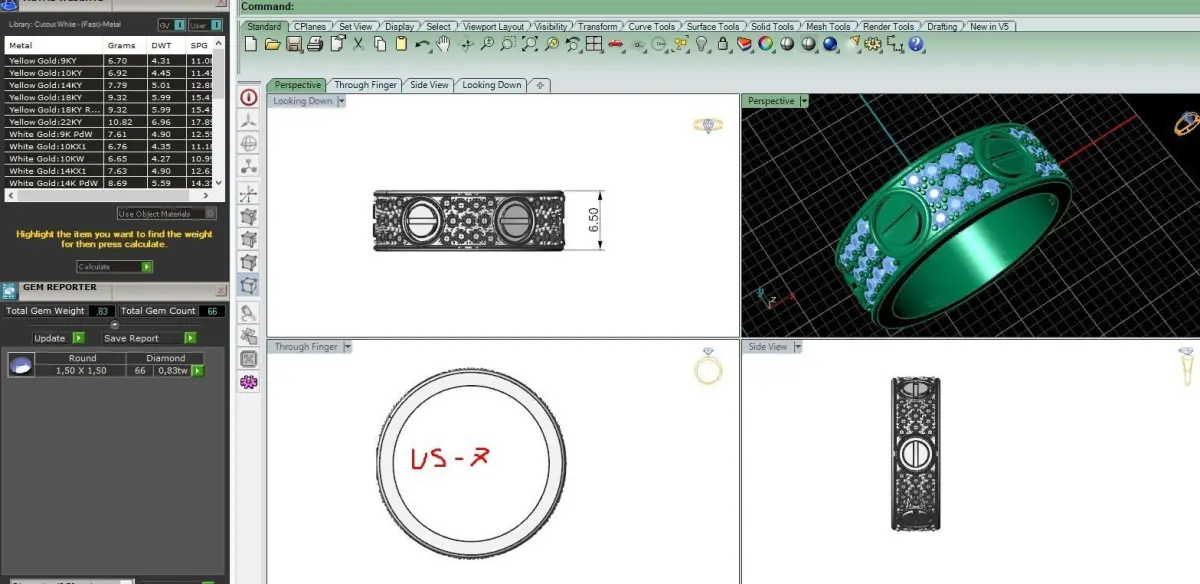Click the light bulb Hide/Show icon

(x=702, y=43)
